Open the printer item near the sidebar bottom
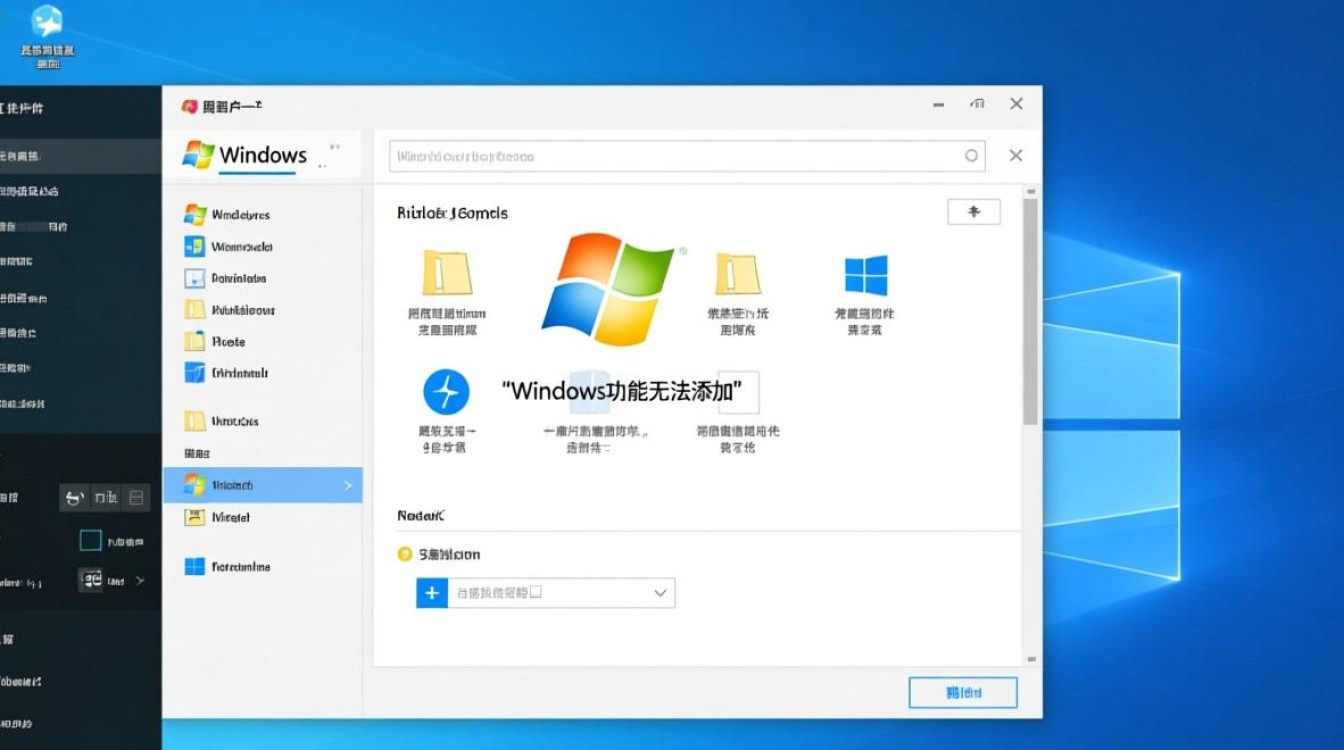 click(234, 516)
